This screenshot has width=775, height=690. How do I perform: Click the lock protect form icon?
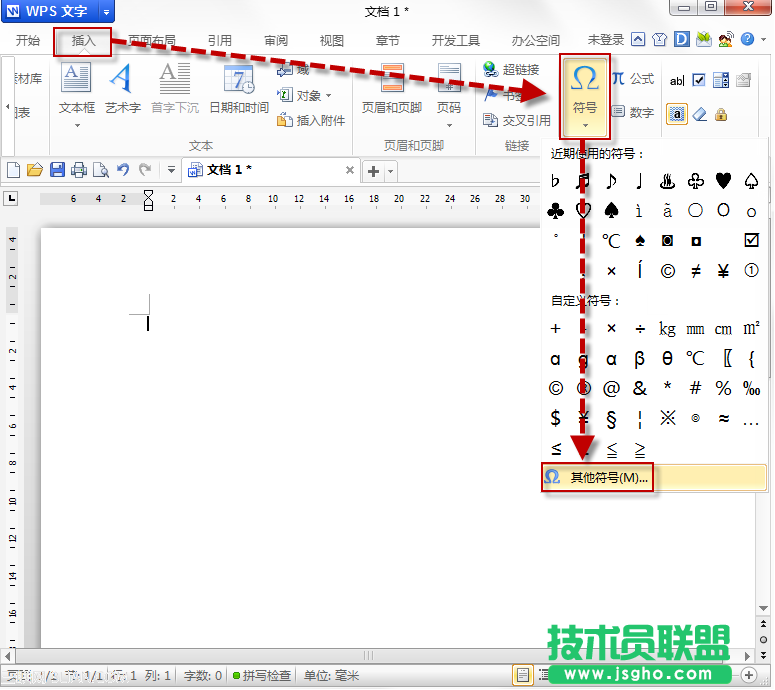(x=721, y=115)
